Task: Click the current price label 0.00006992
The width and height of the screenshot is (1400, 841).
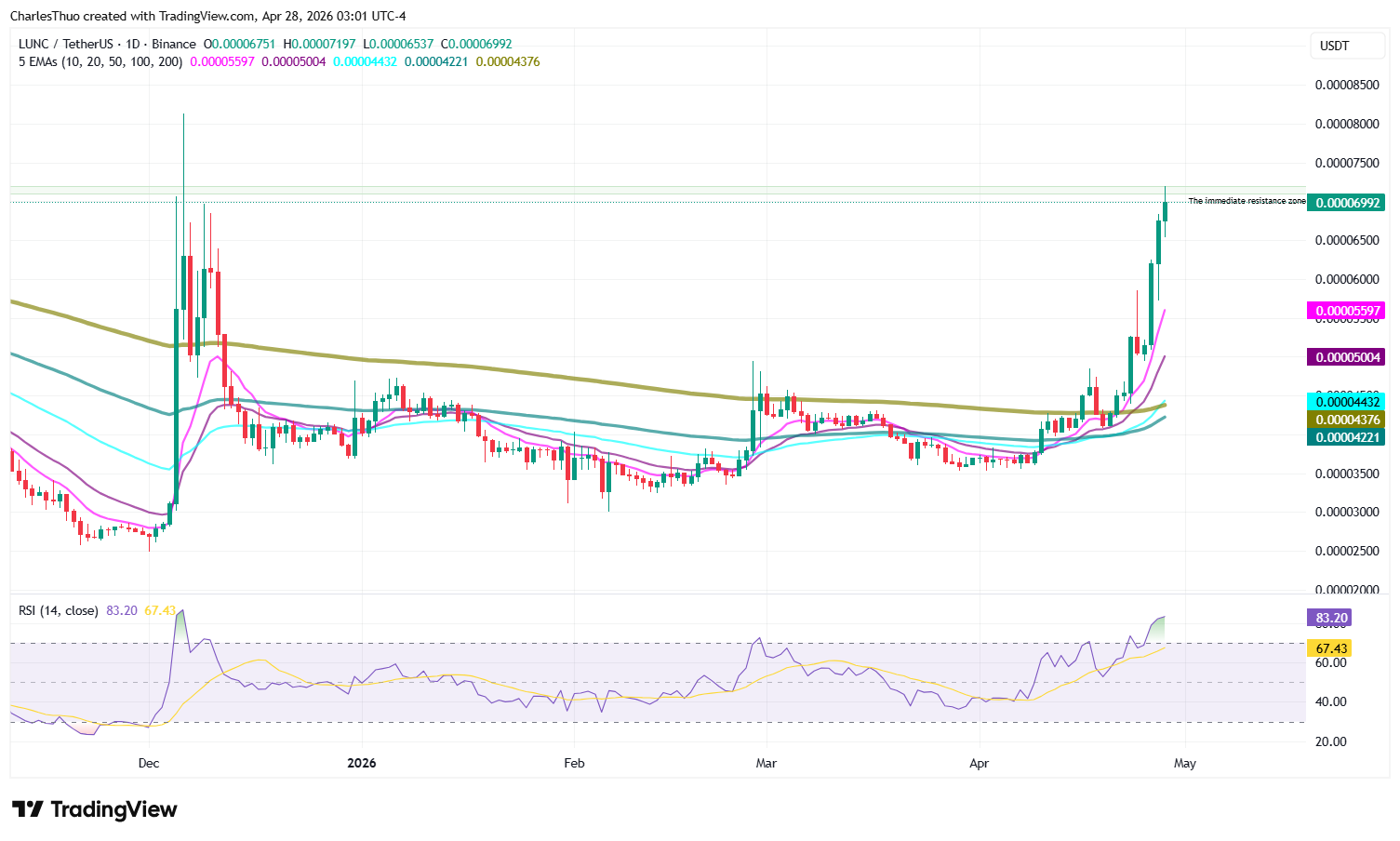Action: coord(1345,203)
